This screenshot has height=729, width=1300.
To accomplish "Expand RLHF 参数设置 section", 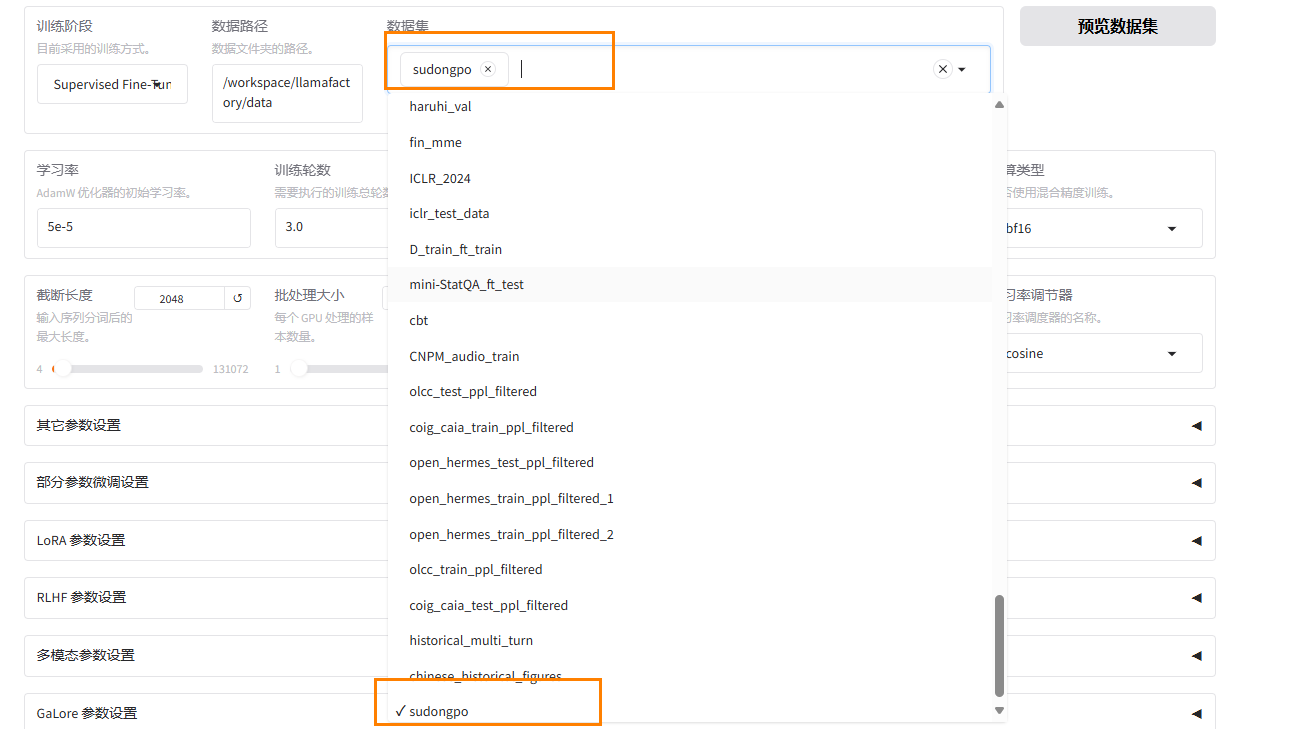I will pos(200,597).
